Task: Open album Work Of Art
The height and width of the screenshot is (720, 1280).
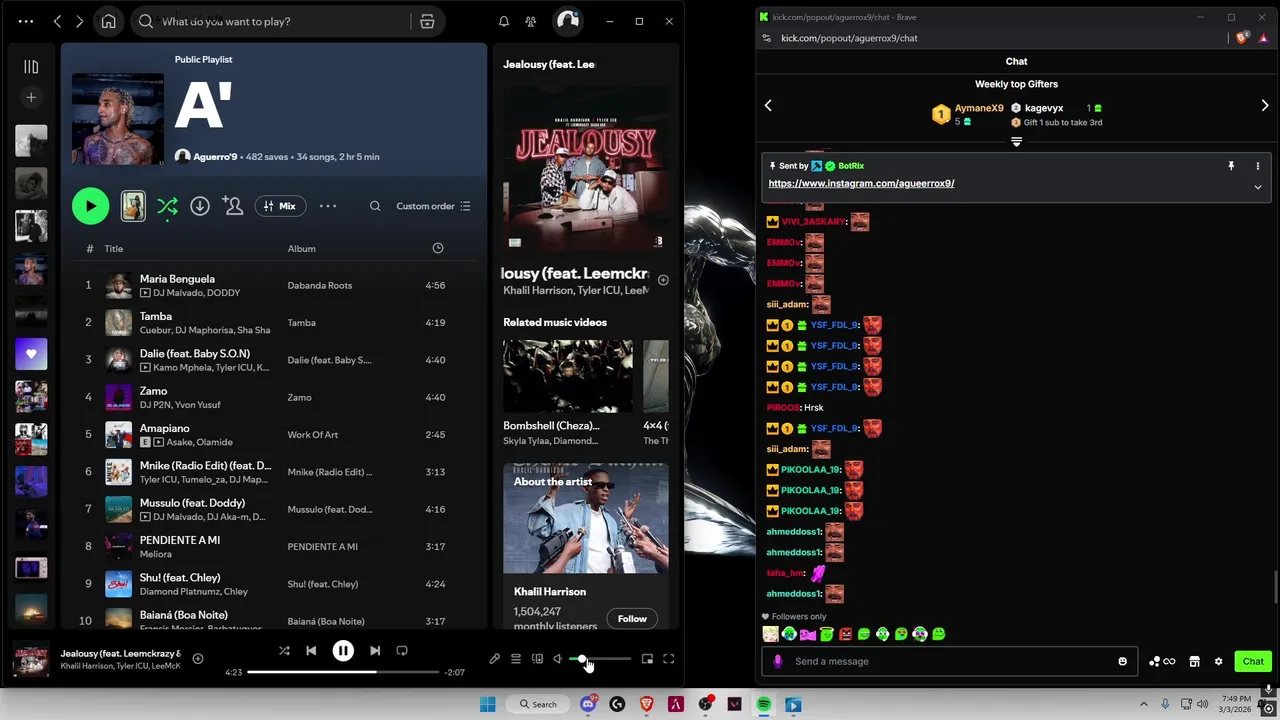Action: coord(313,435)
